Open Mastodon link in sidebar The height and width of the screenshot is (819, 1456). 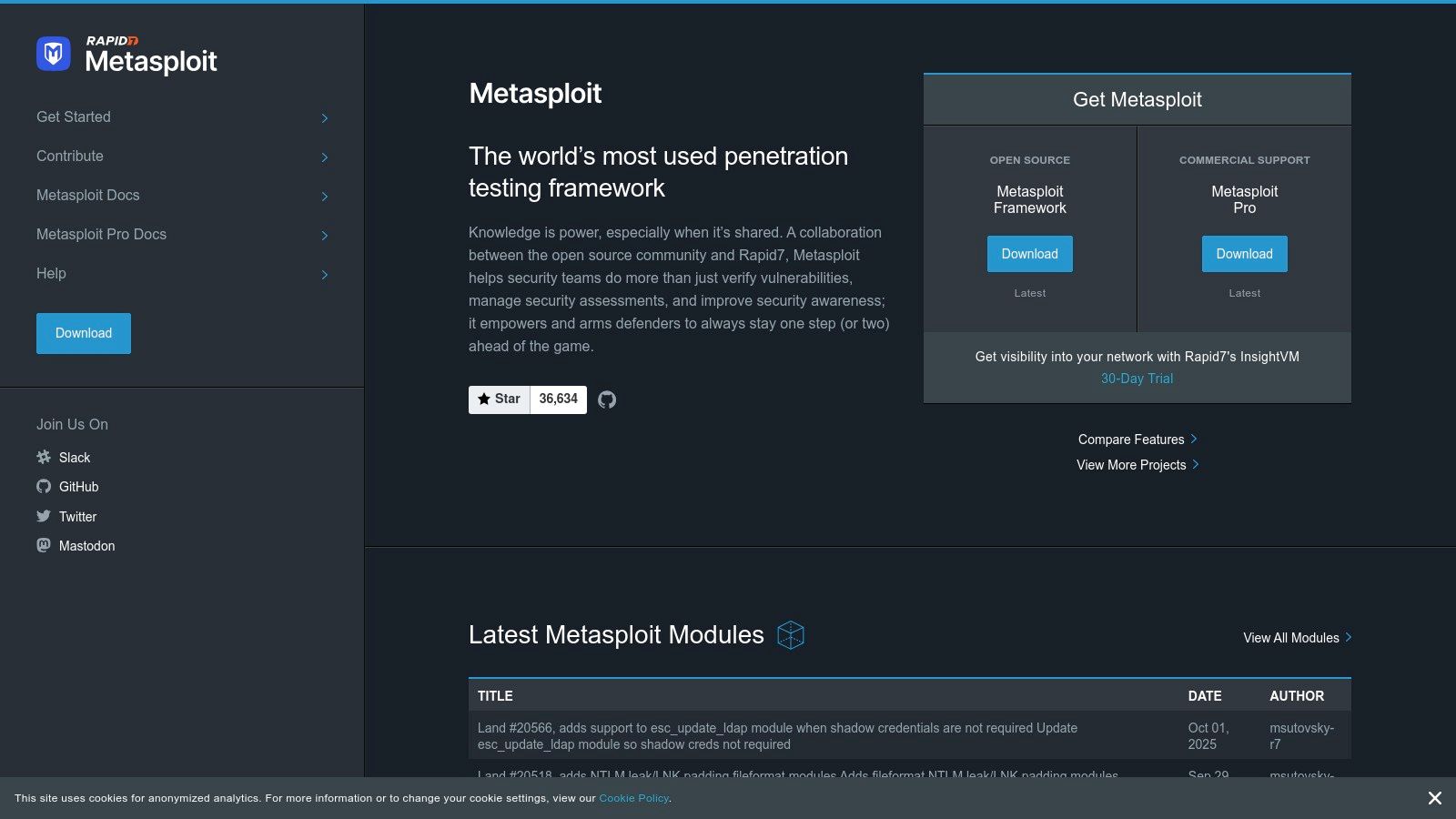click(87, 546)
